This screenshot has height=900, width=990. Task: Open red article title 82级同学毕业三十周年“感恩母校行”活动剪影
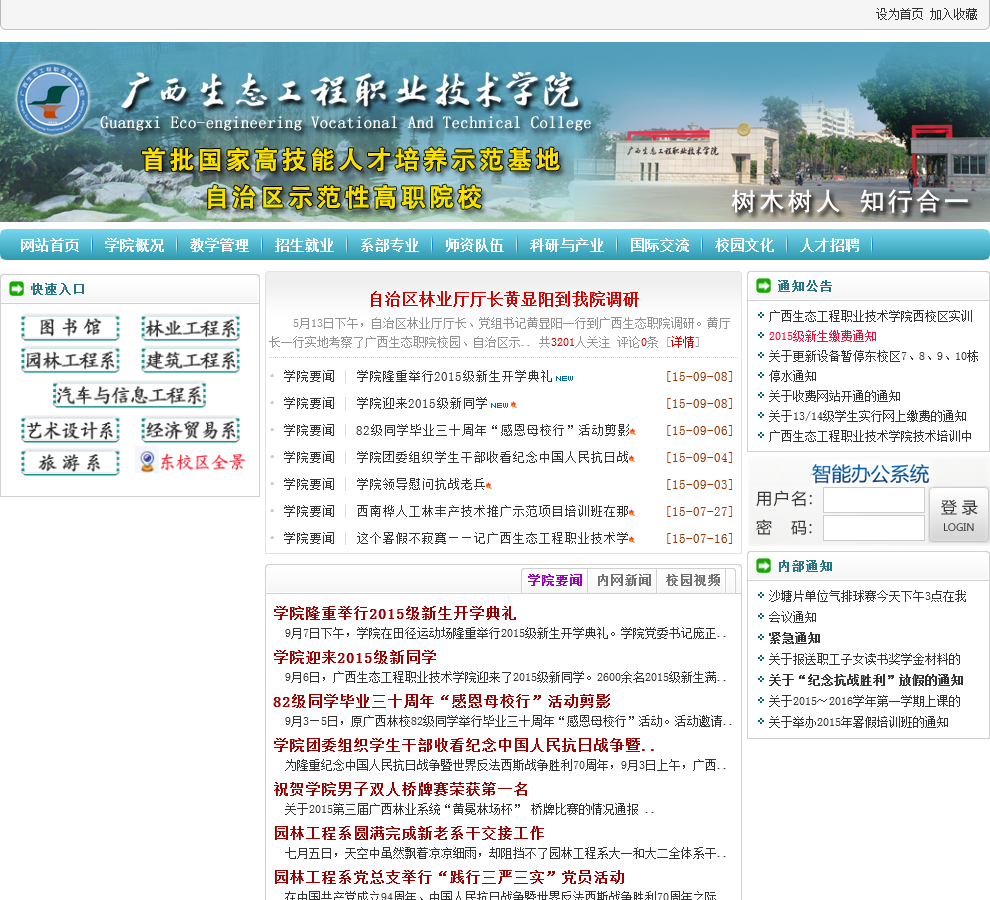click(x=442, y=702)
